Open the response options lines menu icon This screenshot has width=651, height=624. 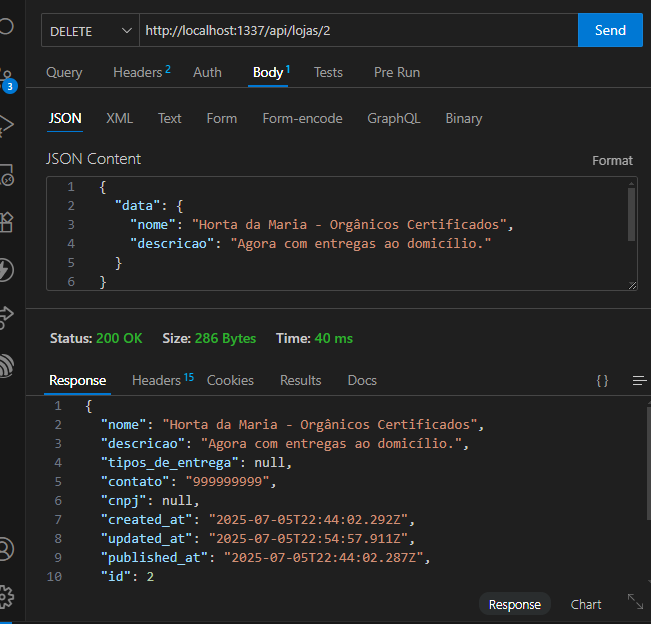[x=639, y=380]
